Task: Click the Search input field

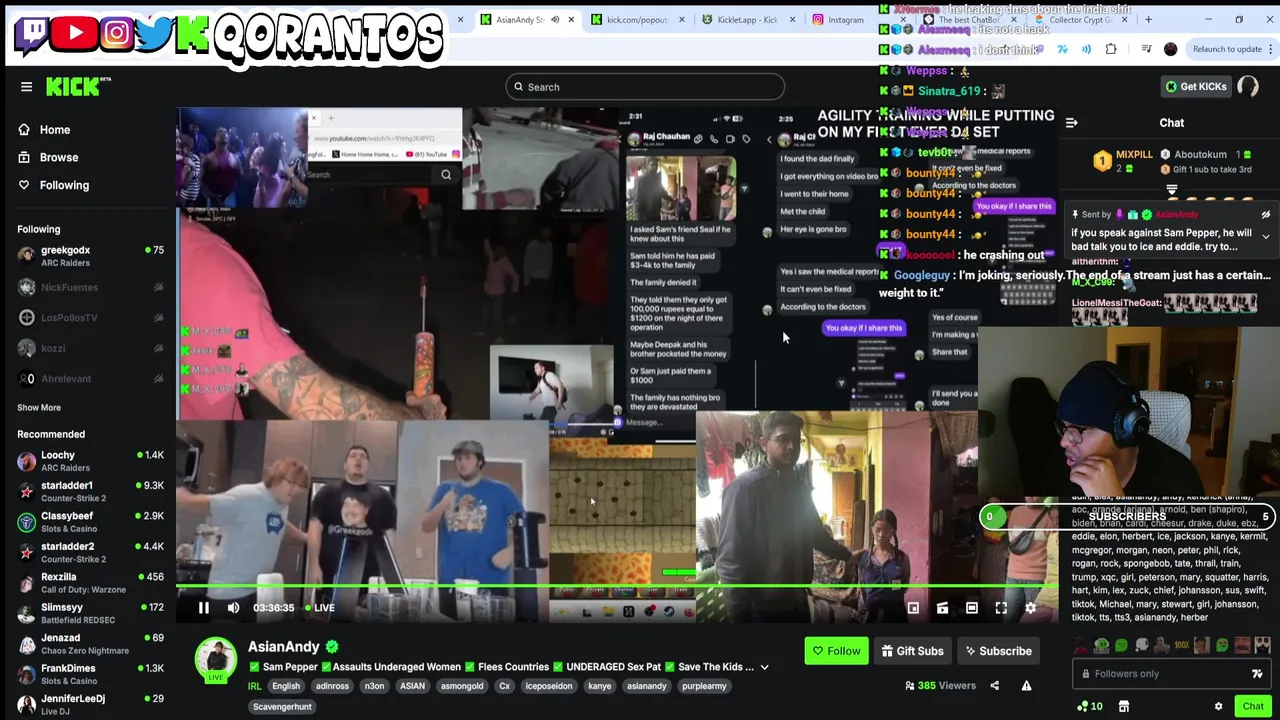Action: pos(645,87)
